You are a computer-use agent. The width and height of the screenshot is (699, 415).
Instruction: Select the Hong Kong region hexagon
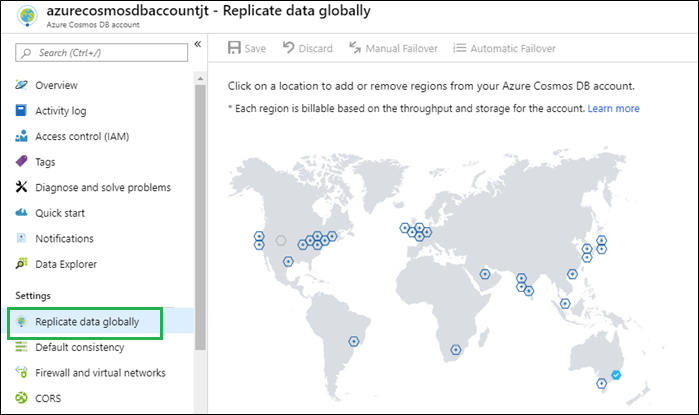572,274
